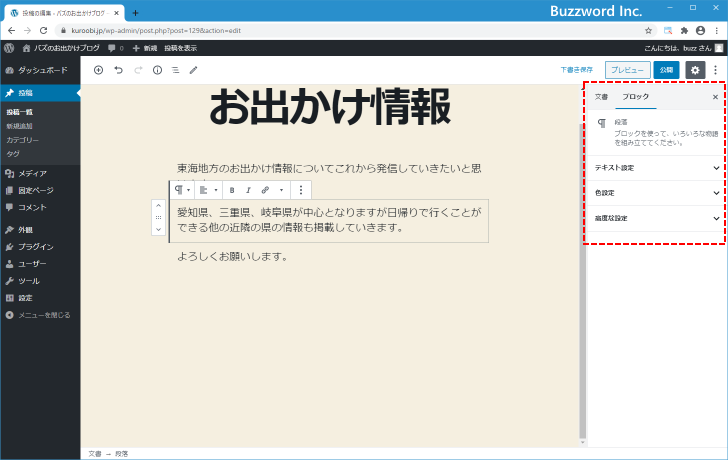This screenshot has height=460, width=728.
Task: Open browser extensions puzzle icon
Action: pyautogui.click(x=684, y=31)
